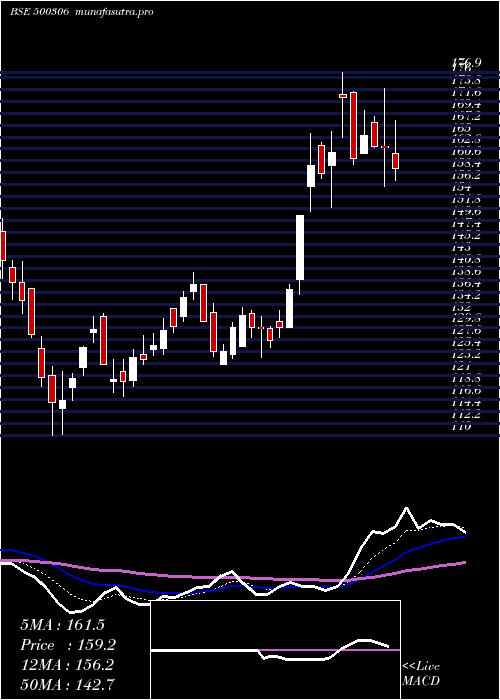Click the 165 price axis label

(462, 129)
